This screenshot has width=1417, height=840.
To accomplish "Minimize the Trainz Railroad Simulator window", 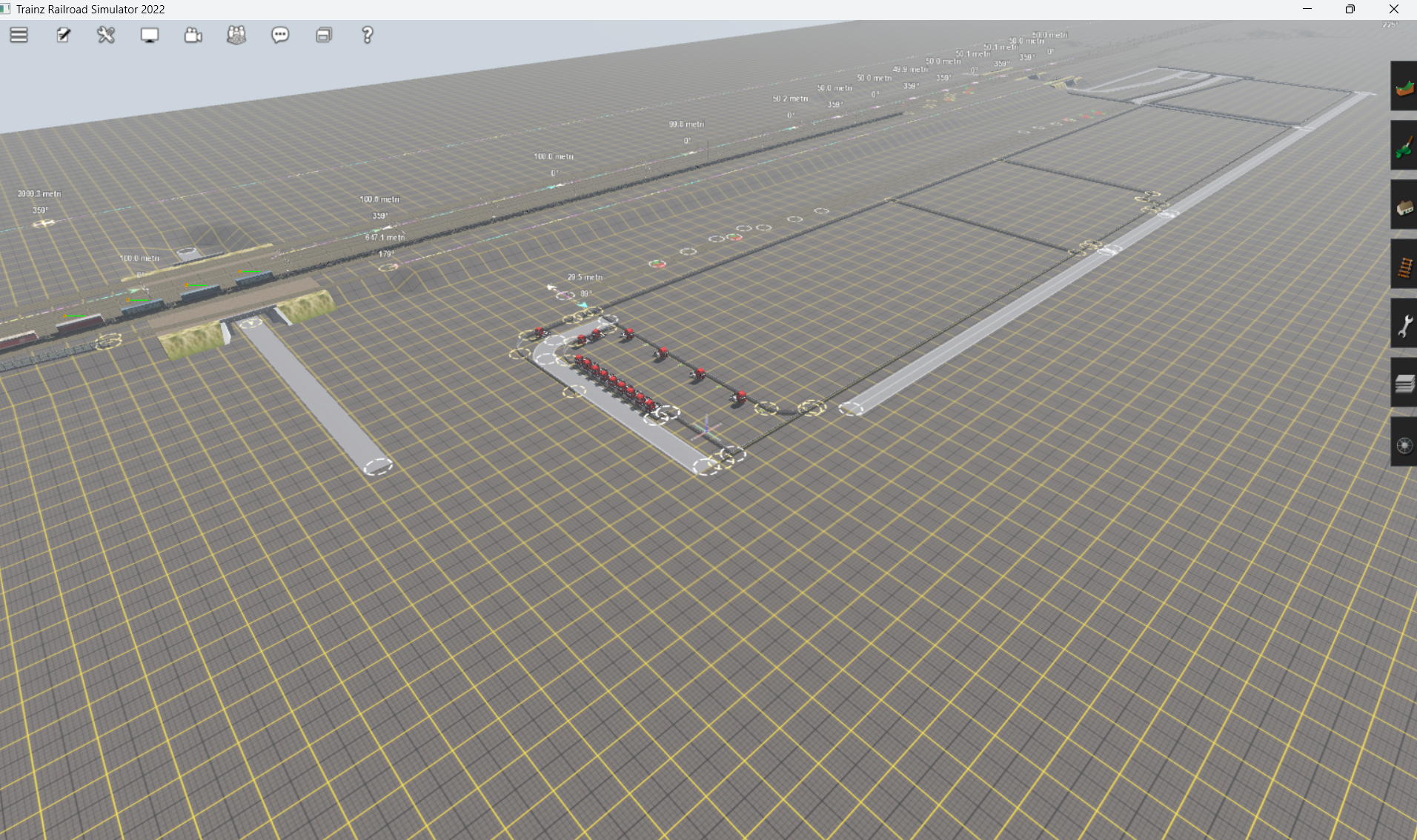I will (1307, 9).
